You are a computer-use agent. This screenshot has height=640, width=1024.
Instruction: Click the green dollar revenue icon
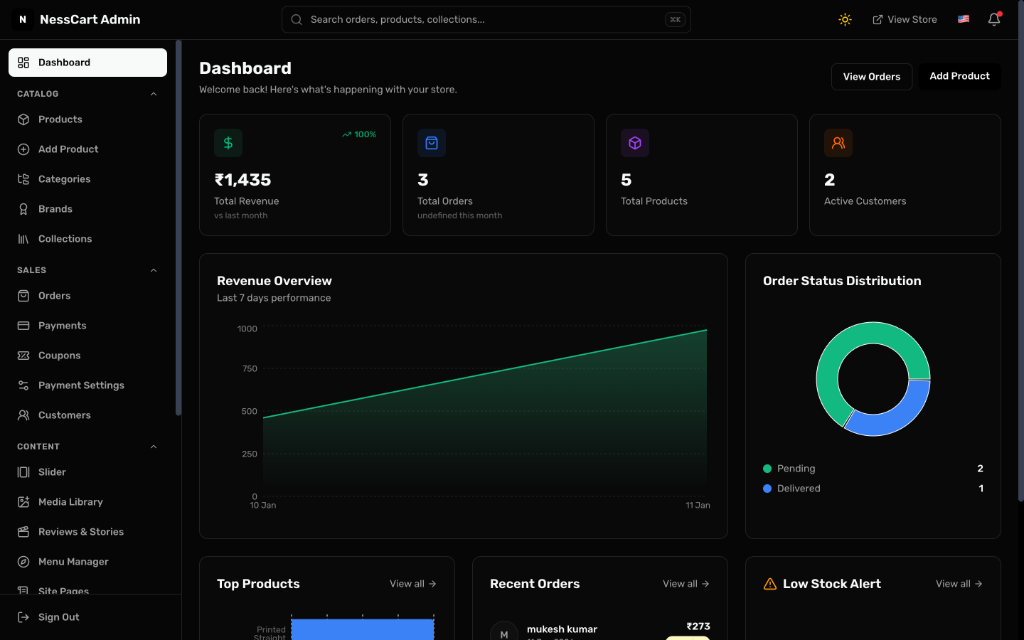228,143
